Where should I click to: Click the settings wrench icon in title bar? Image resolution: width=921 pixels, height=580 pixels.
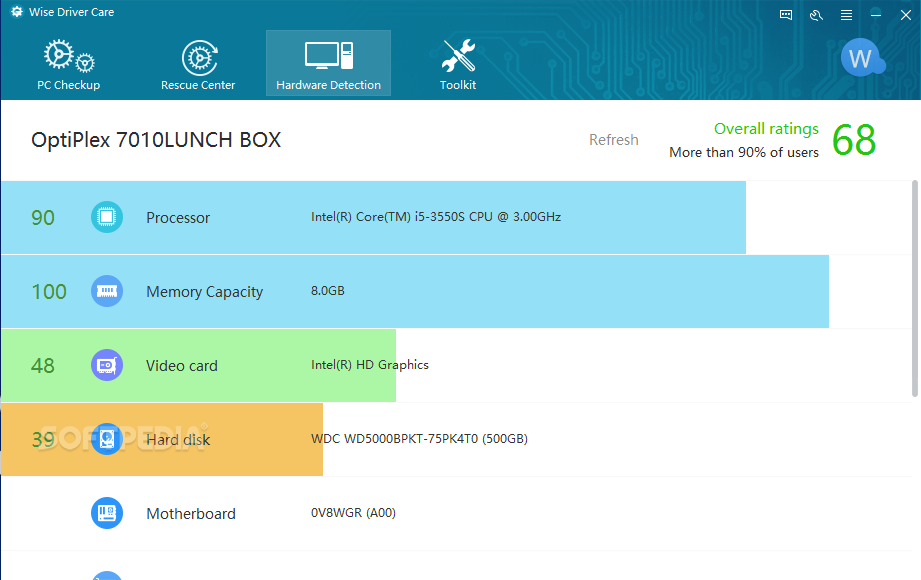(x=816, y=15)
